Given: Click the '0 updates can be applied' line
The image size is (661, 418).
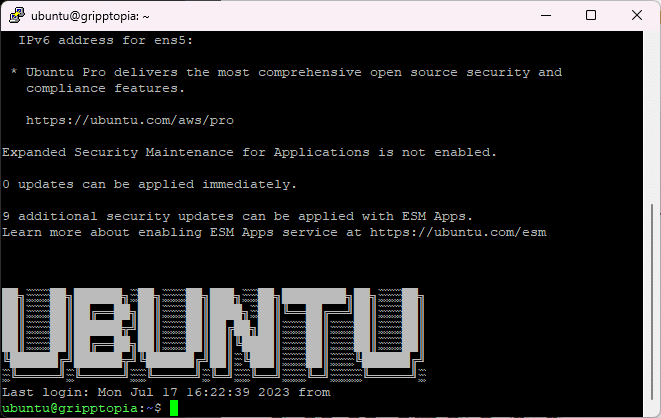Looking at the screenshot, I should pyautogui.click(x=150, y=184).
